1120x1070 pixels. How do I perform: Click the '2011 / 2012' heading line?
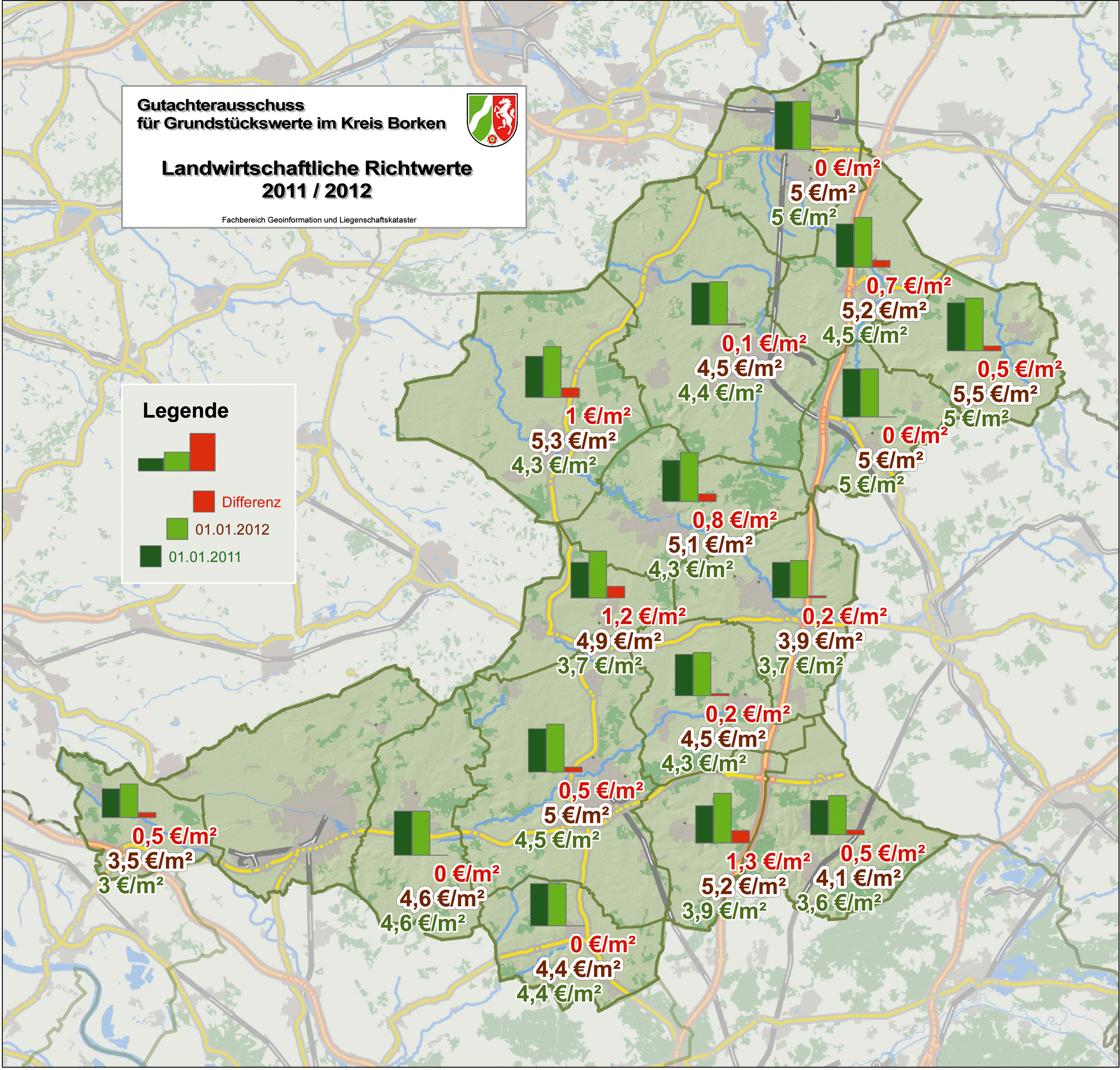point(317,191)
